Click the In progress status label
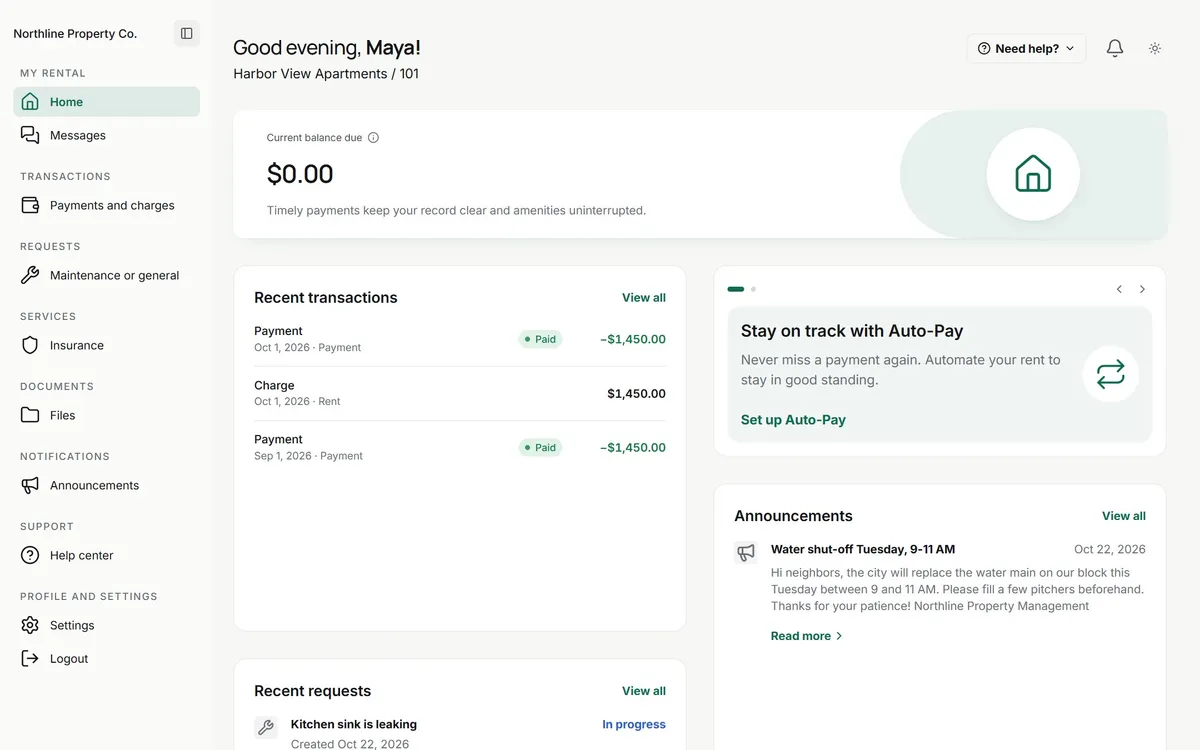The width and height of the screenshot is (1200, 750). click(x=634, y=724)
